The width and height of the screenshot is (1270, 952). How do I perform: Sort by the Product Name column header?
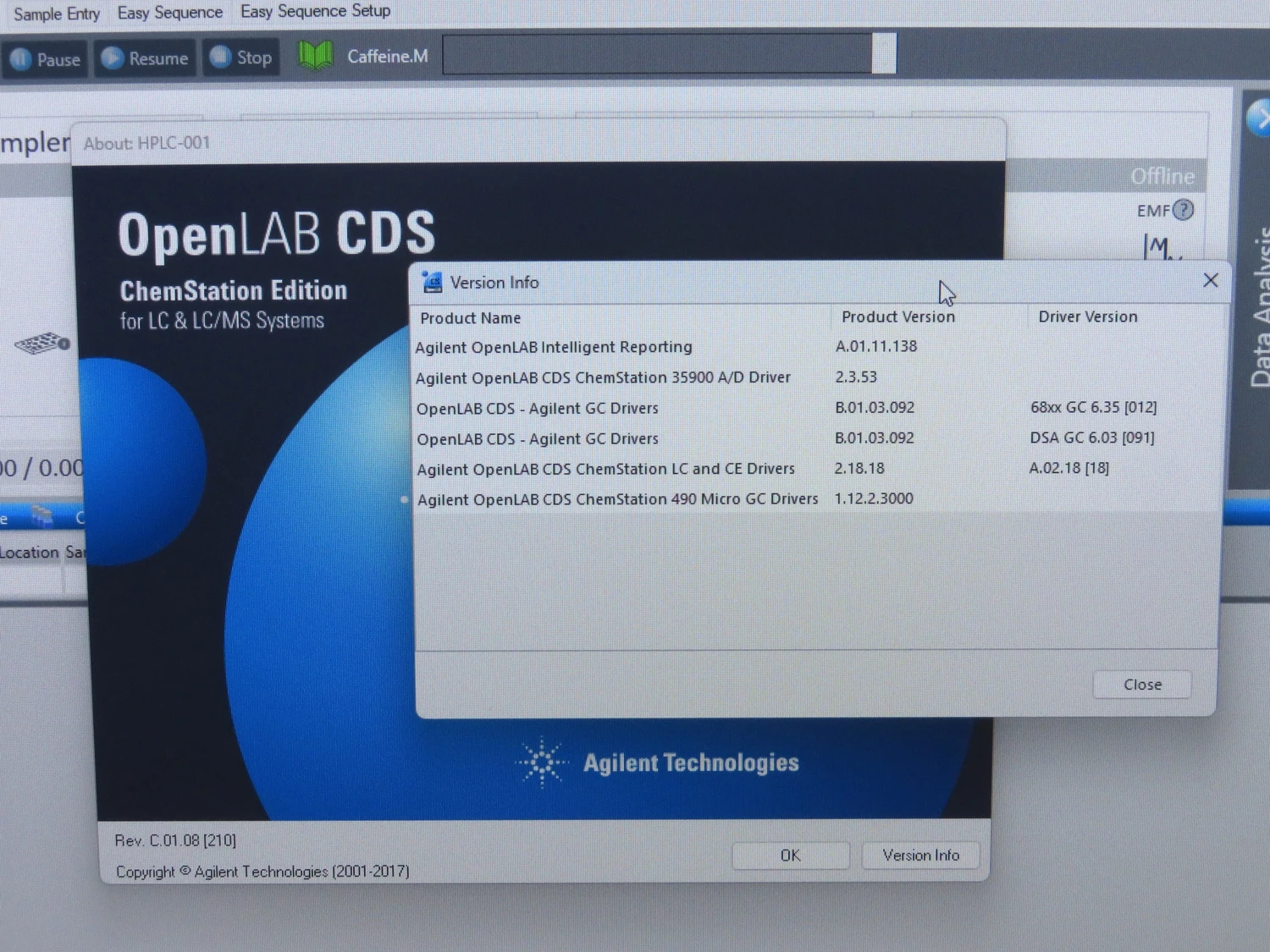click(x=471, y=318)
